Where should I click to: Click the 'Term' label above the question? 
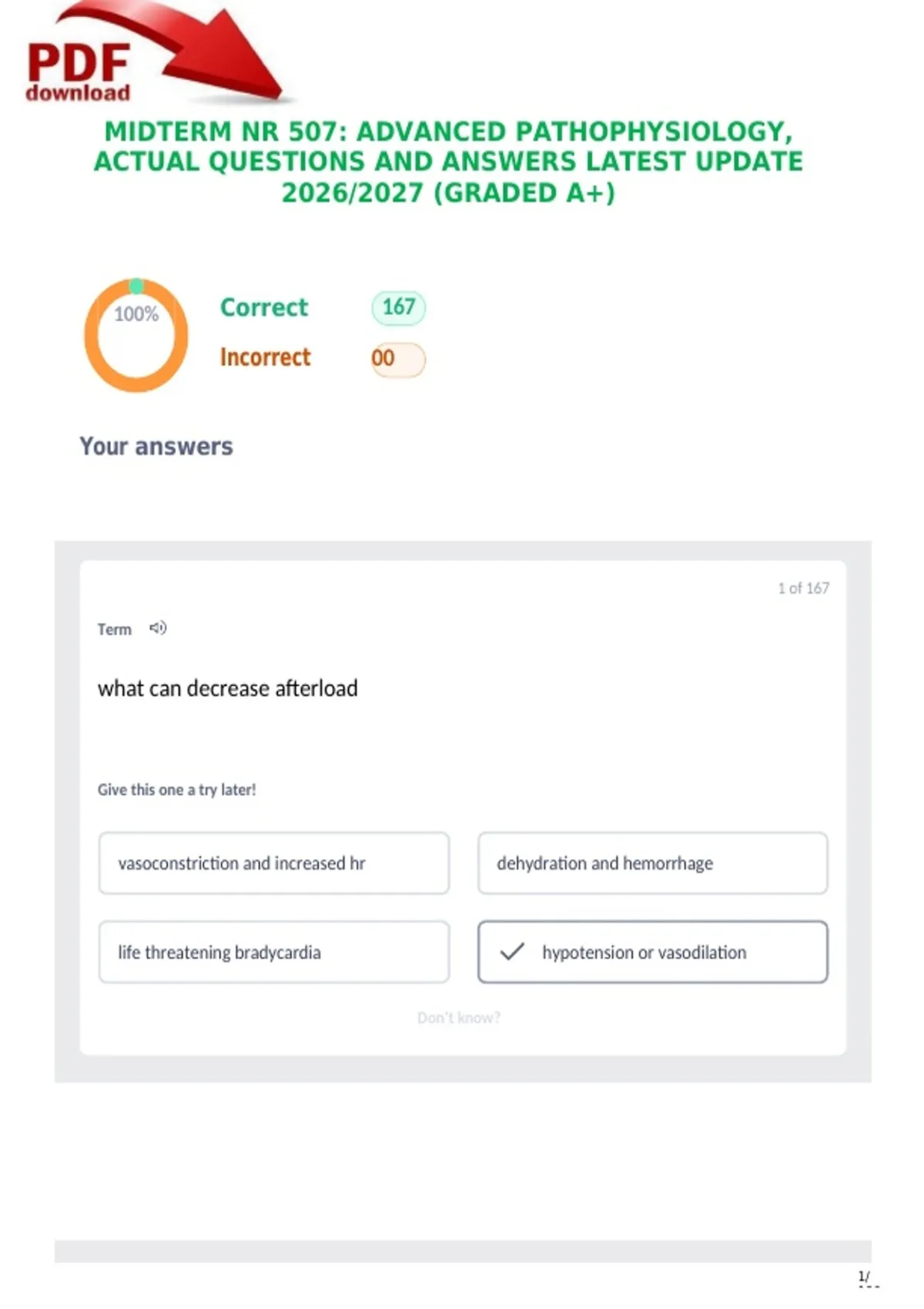[114, 629]
